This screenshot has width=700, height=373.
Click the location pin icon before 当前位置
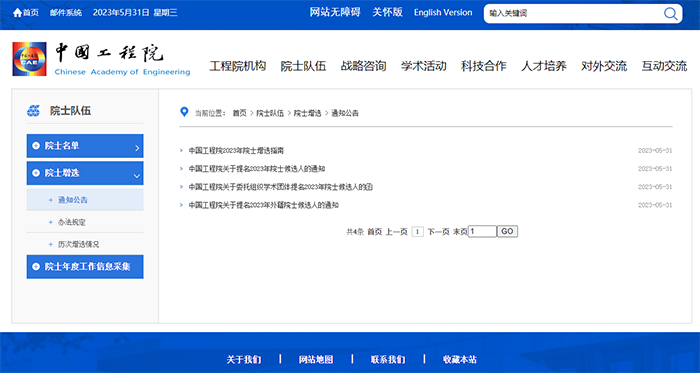pos(184,112)
